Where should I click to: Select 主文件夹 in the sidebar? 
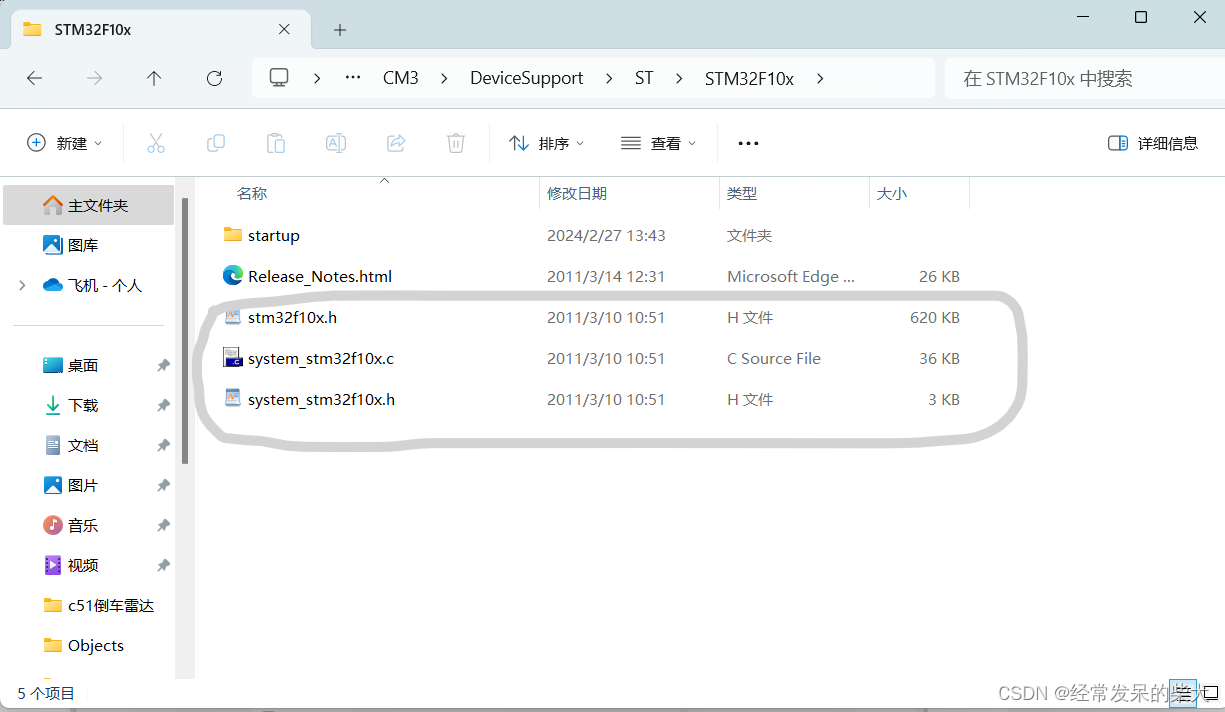(x=88, y=205)
